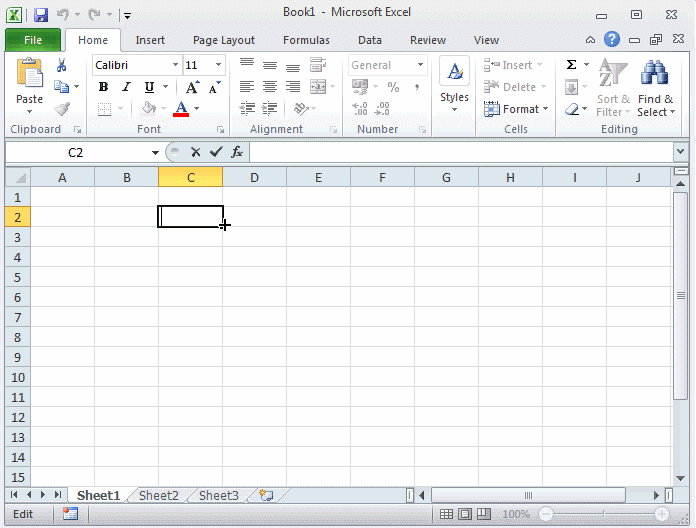Click the Paste icon in Clipboard group
Image resolution: width=696 pixels, height=528 pixels.
[x=29, y=76]
